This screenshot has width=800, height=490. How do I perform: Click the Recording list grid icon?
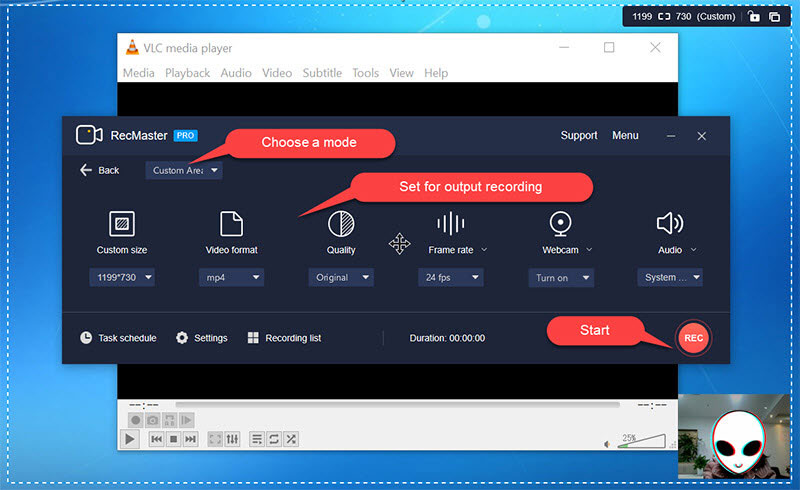pos(253,338)
